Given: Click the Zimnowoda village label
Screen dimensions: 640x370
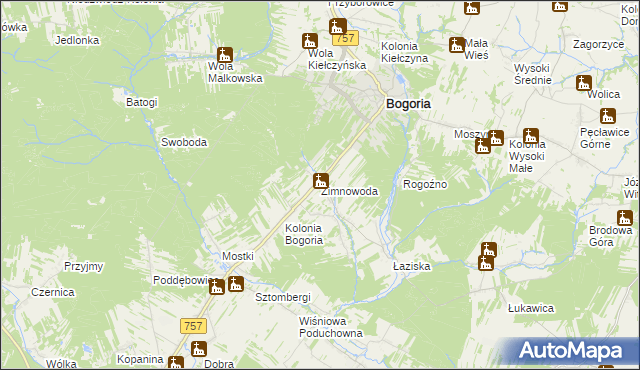Looking at the screenshot, I should (349, 191).
